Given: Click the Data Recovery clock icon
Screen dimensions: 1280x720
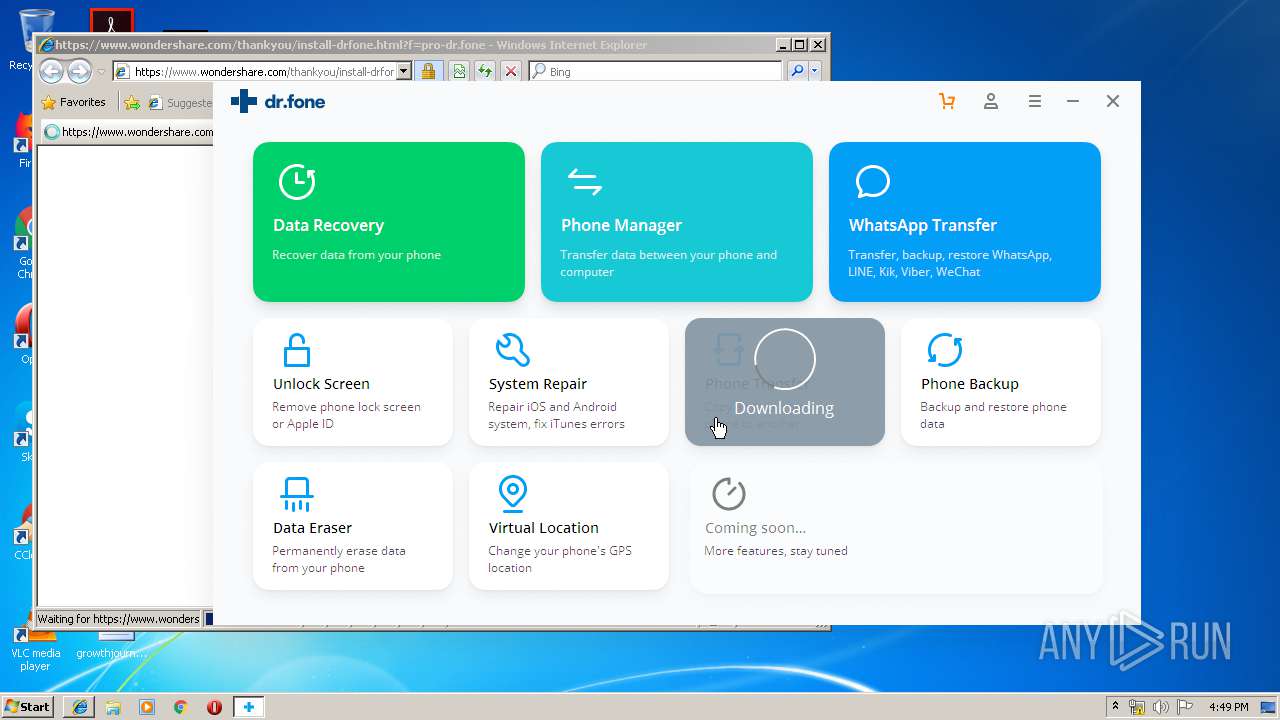Looking at the screenshot, I should tap(297, 182).
